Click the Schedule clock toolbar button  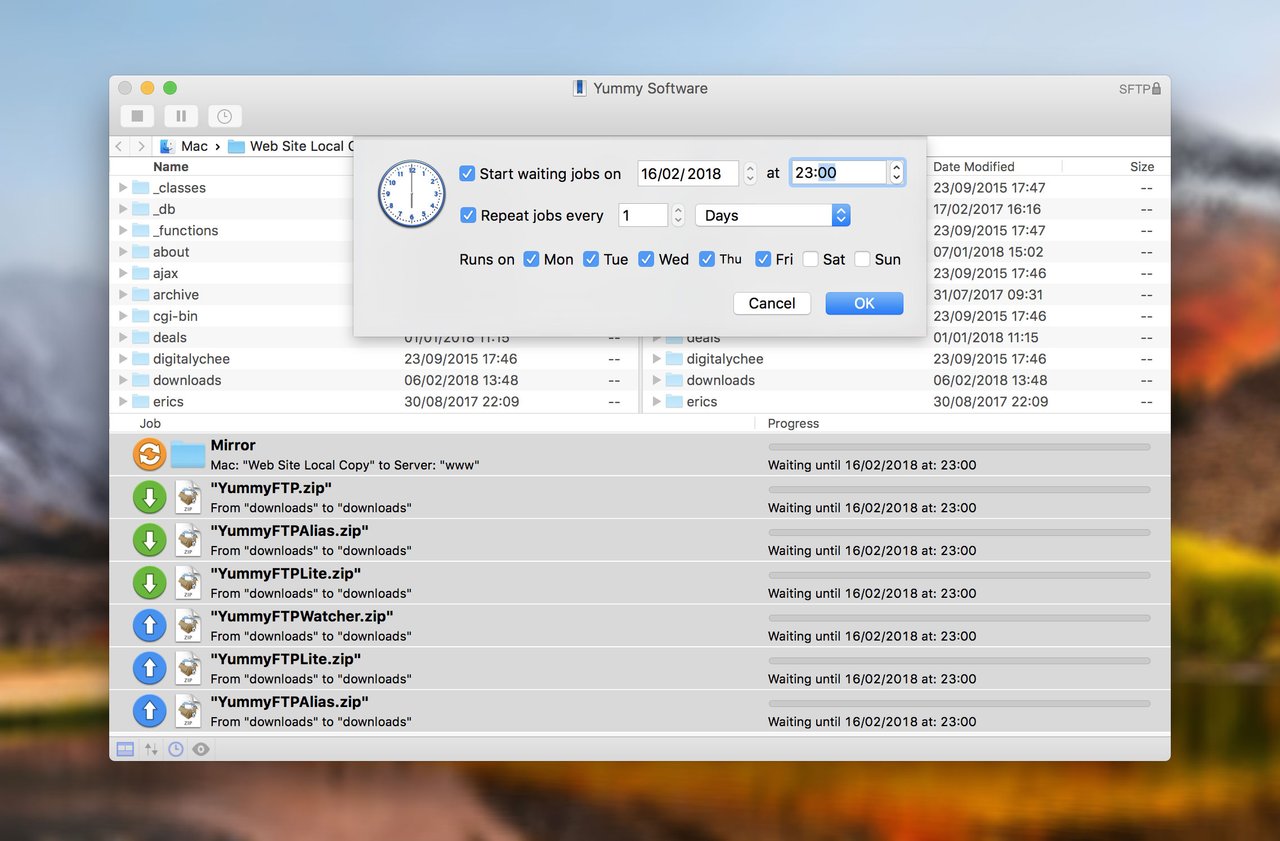click(x=225, y=116)
